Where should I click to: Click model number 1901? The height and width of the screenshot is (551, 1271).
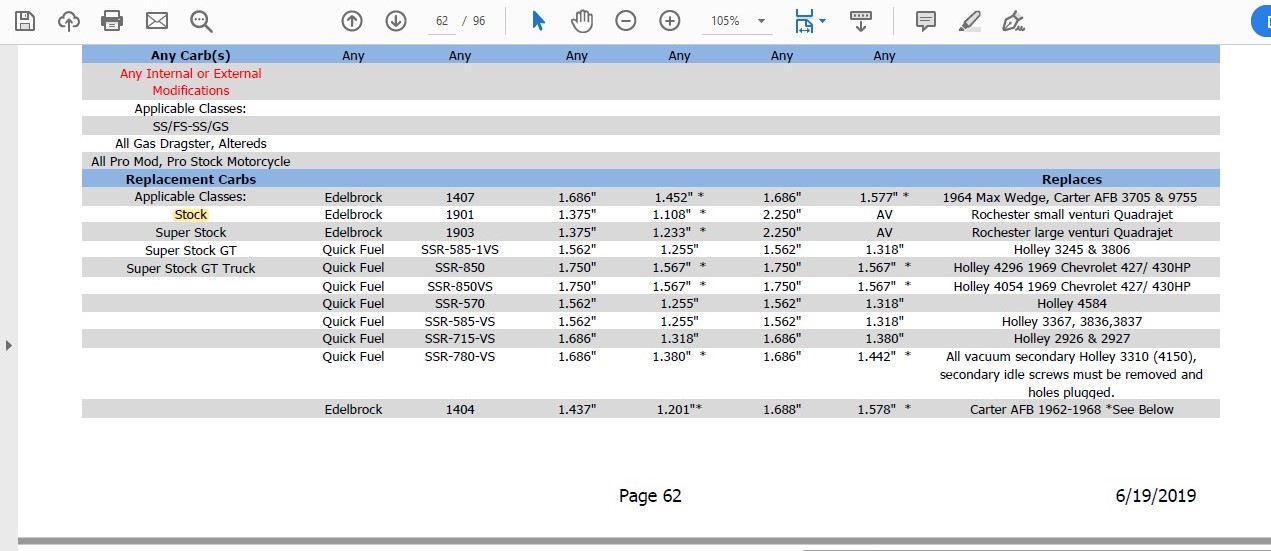point(460,214)
